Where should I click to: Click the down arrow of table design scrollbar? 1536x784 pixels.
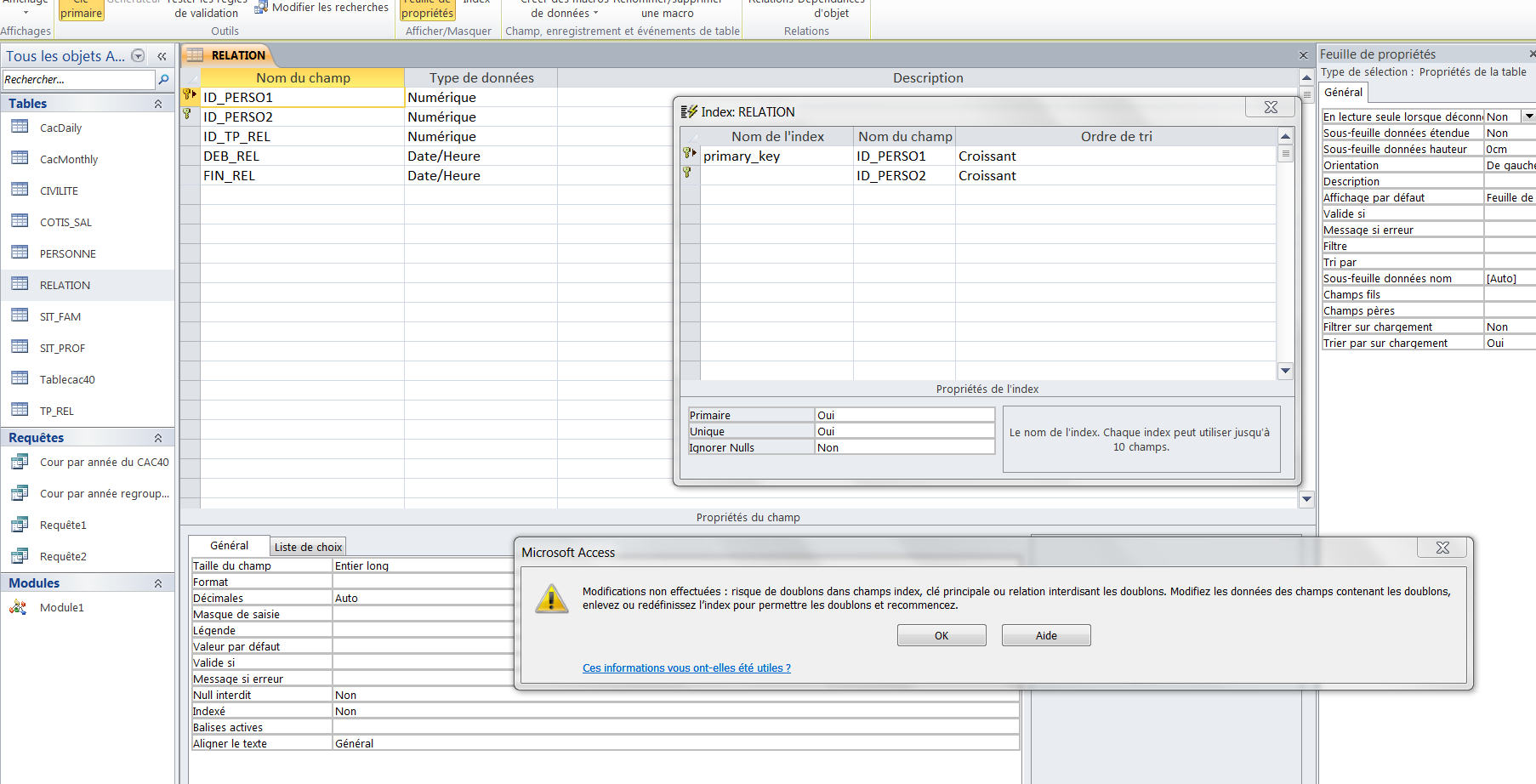[1307, 499]
